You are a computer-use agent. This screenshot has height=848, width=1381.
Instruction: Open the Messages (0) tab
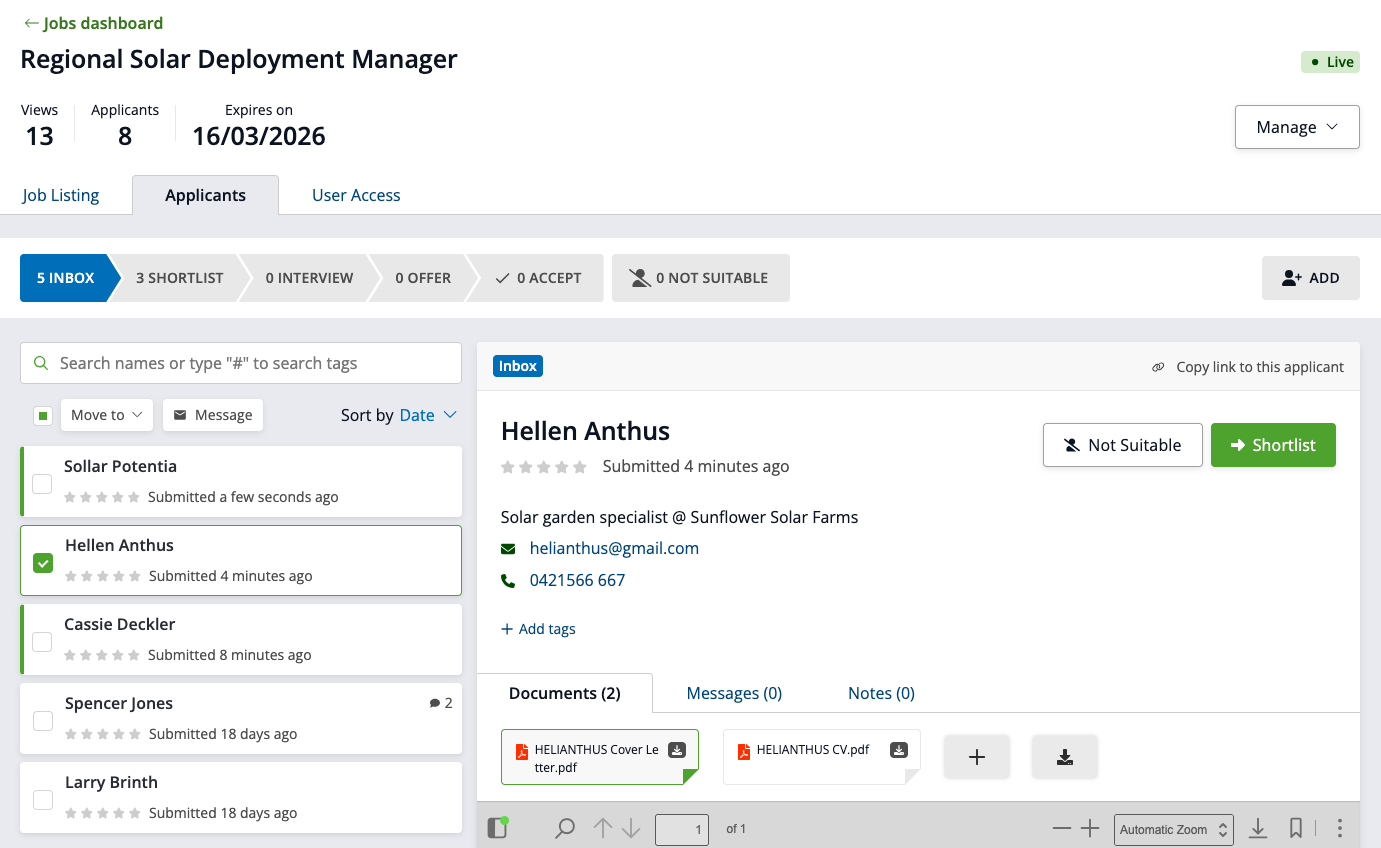(734, 693)
